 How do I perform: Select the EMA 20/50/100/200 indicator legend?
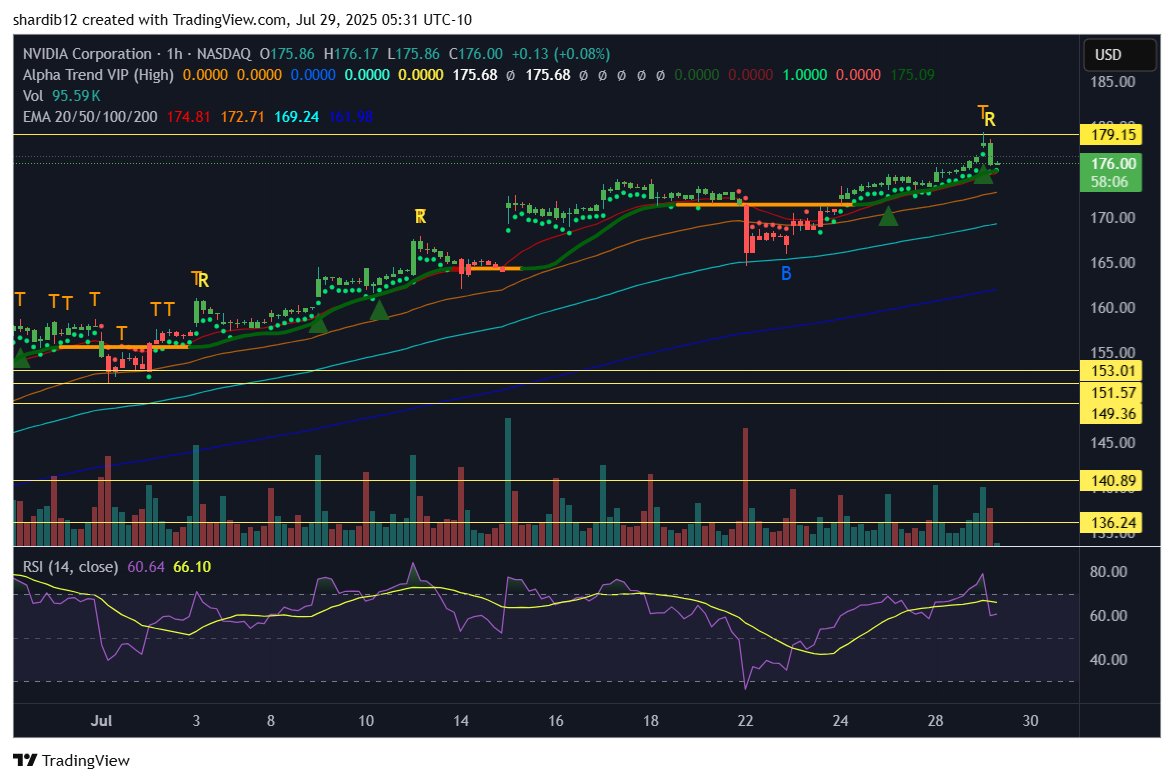tap(90, 117)
